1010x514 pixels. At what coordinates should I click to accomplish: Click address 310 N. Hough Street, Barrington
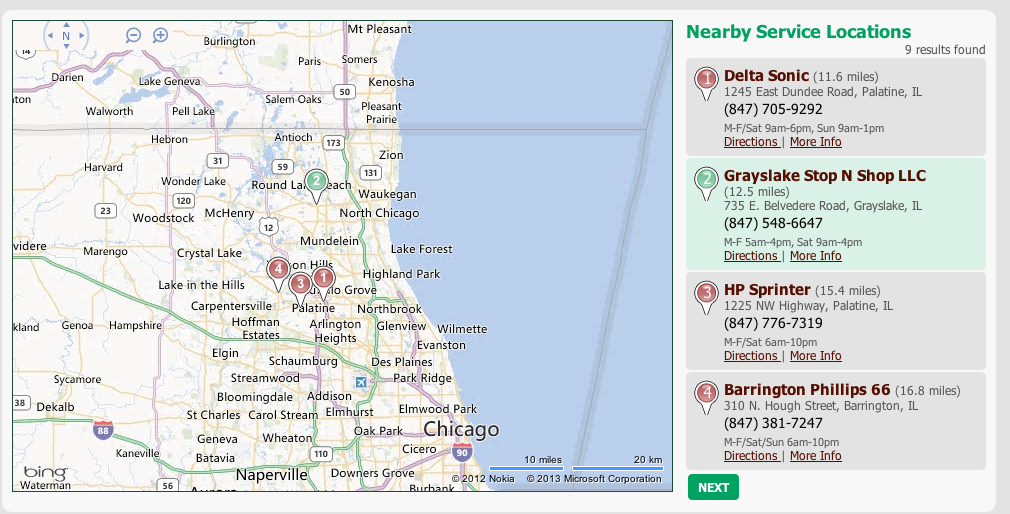(821, 406)
